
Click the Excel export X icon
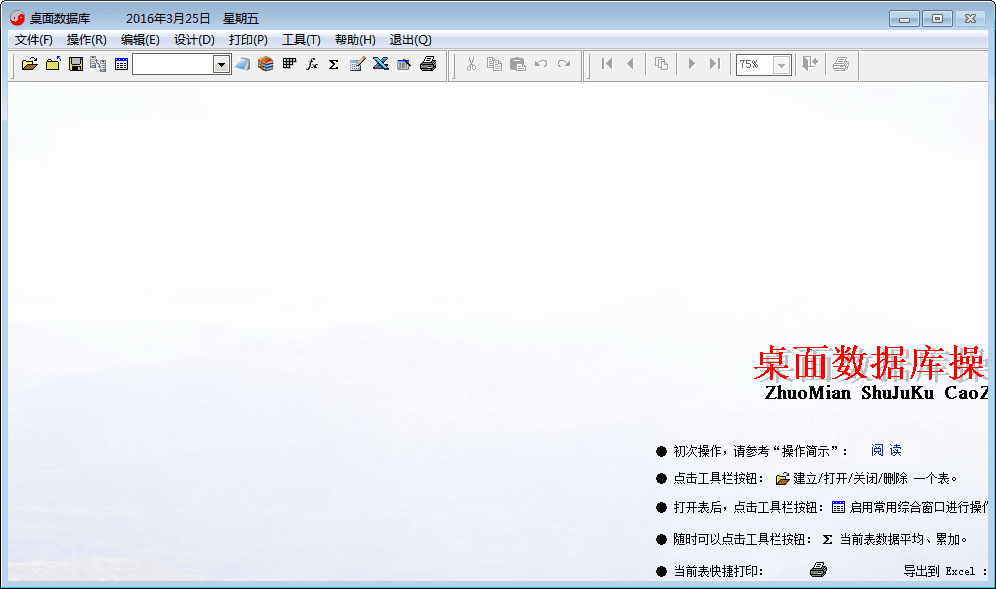[x=380, y=64]
